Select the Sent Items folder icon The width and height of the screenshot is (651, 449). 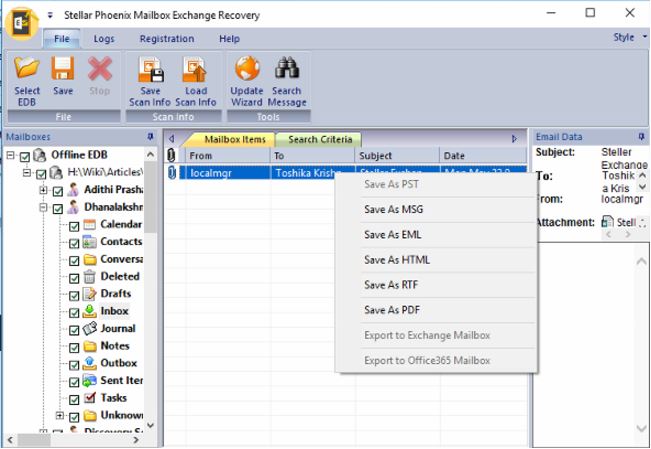pyautogui.click(x=89, y=380)
